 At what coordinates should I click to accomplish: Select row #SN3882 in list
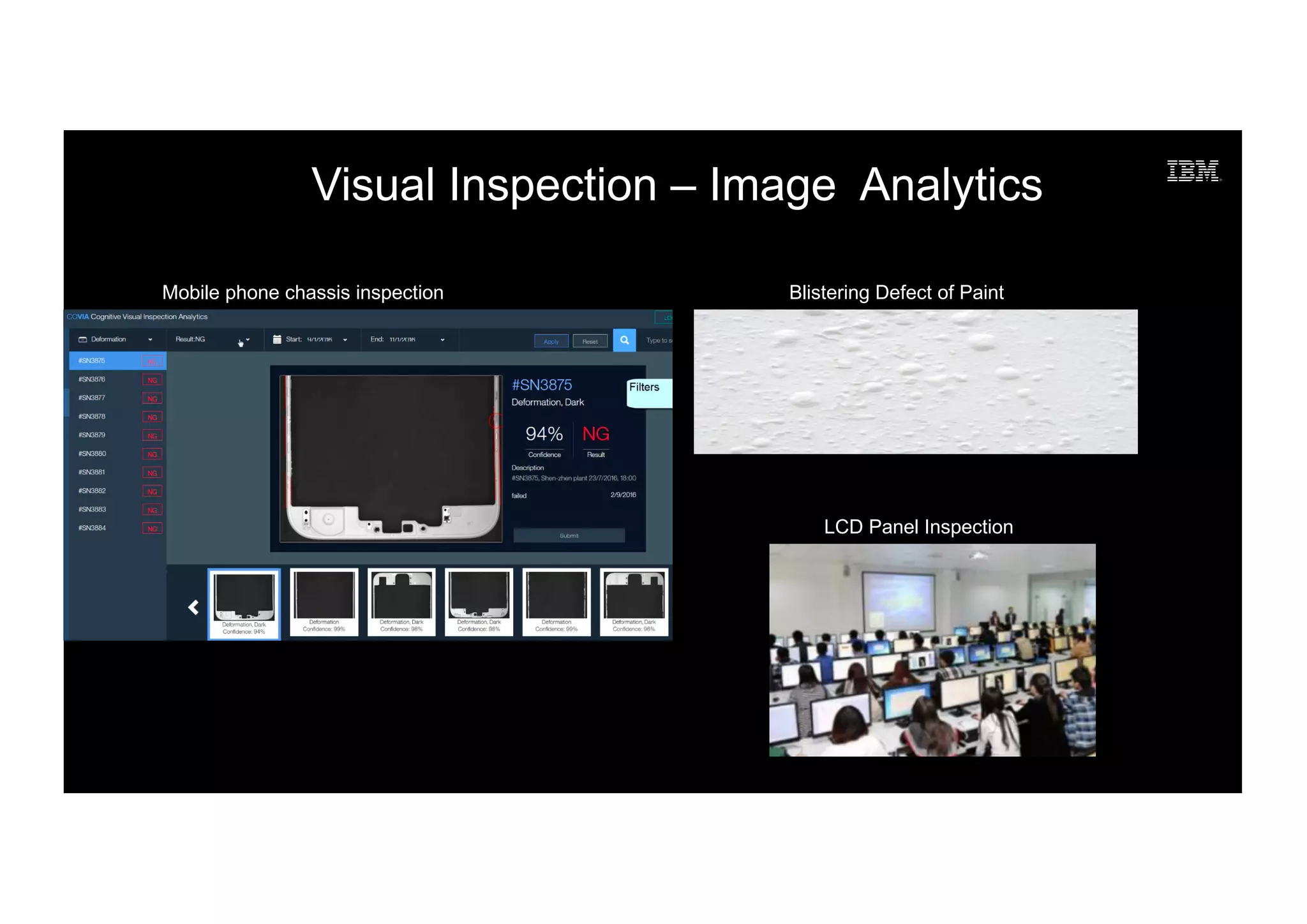click(117, 491)
